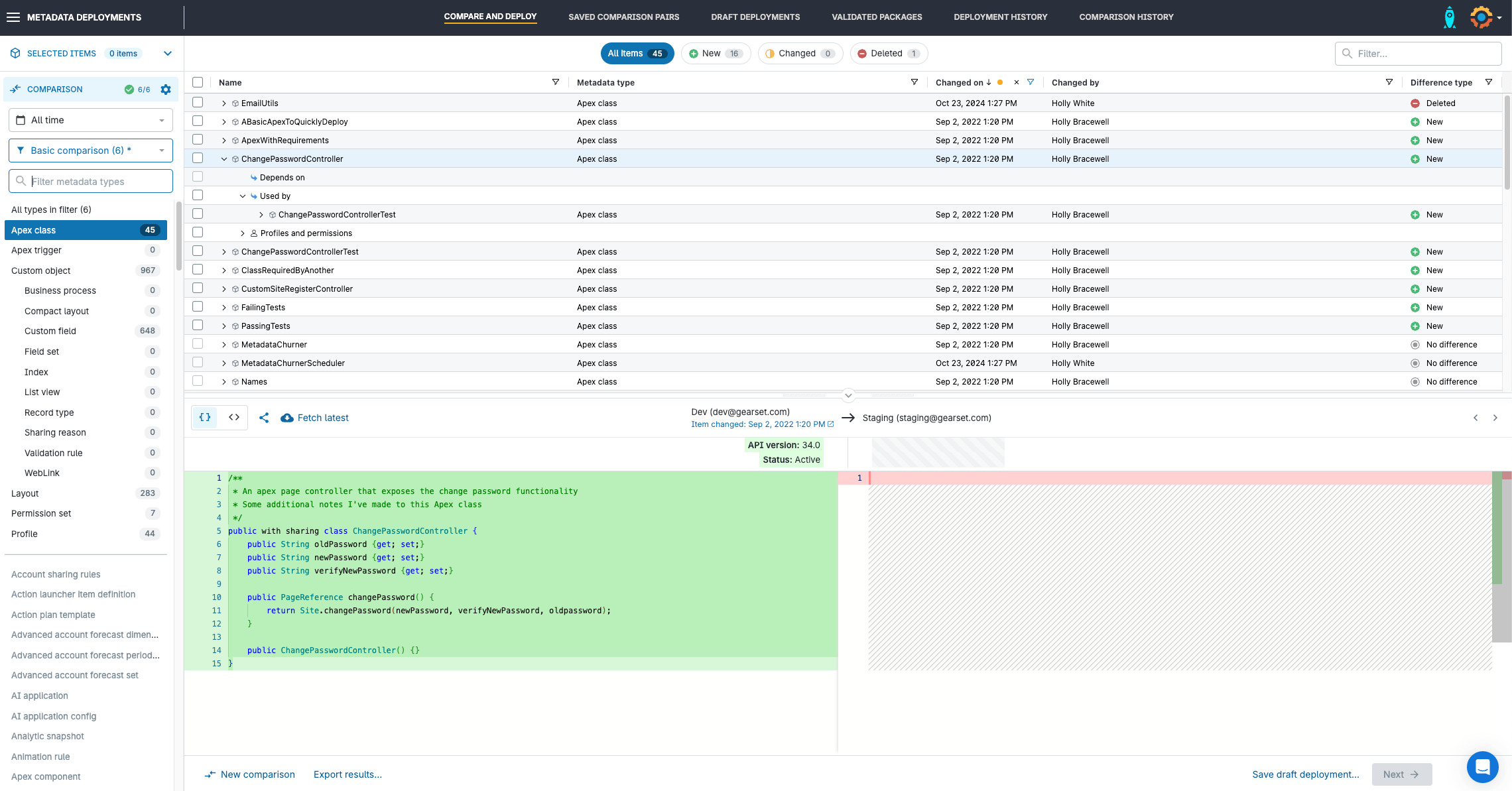Open the rocket icon in header
This screenshot has width=1512, height=791.
pyautogui.click(x=1450, y=17)
